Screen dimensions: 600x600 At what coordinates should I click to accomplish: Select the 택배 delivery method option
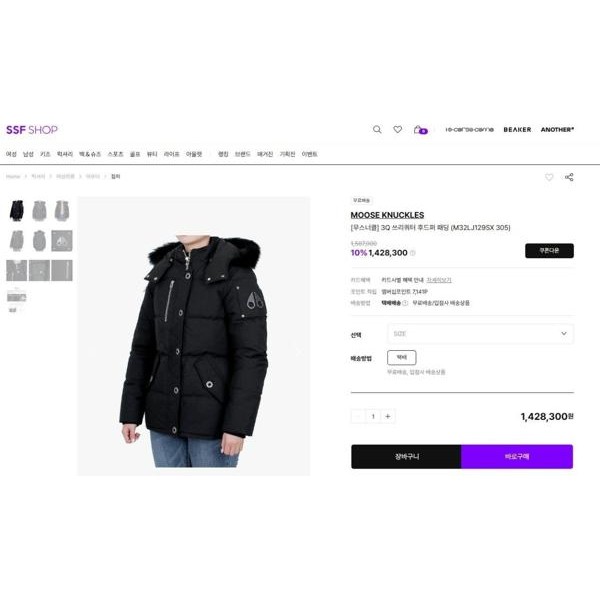coord(401,357)
